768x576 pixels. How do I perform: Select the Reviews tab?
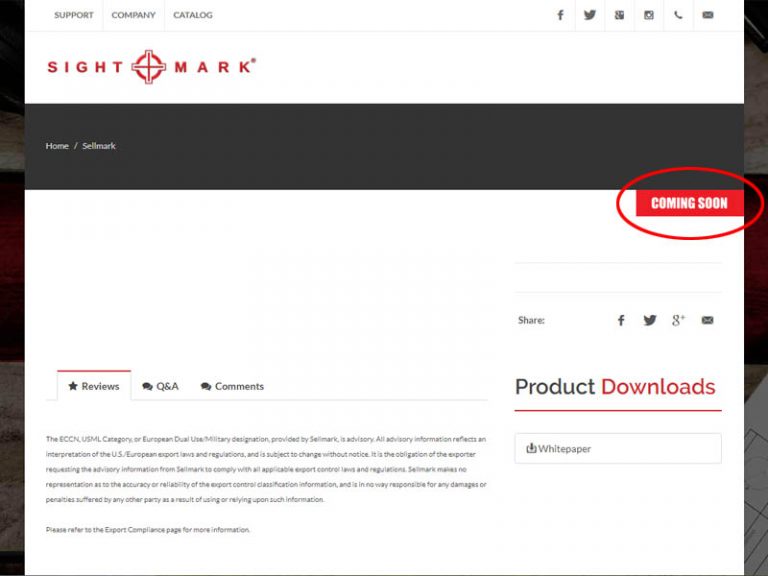[x=94, y=386]
